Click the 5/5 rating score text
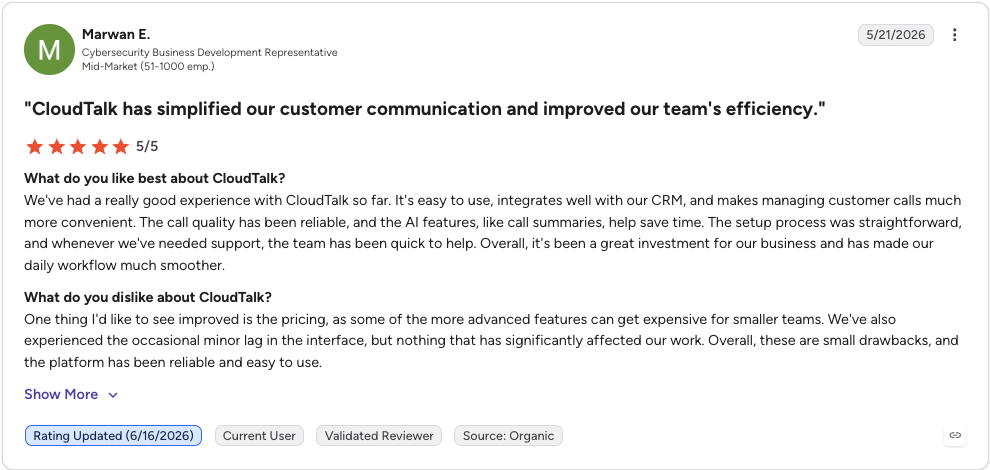Image resolution: width=990 pixels, height=470 pixels. point(147,147)
